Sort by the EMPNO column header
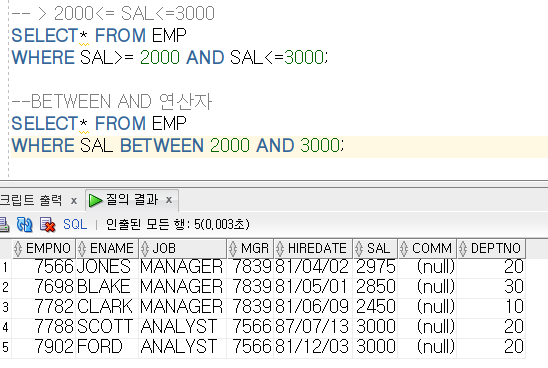The height and width of the screenshot is (368, 548). [44, 248]
